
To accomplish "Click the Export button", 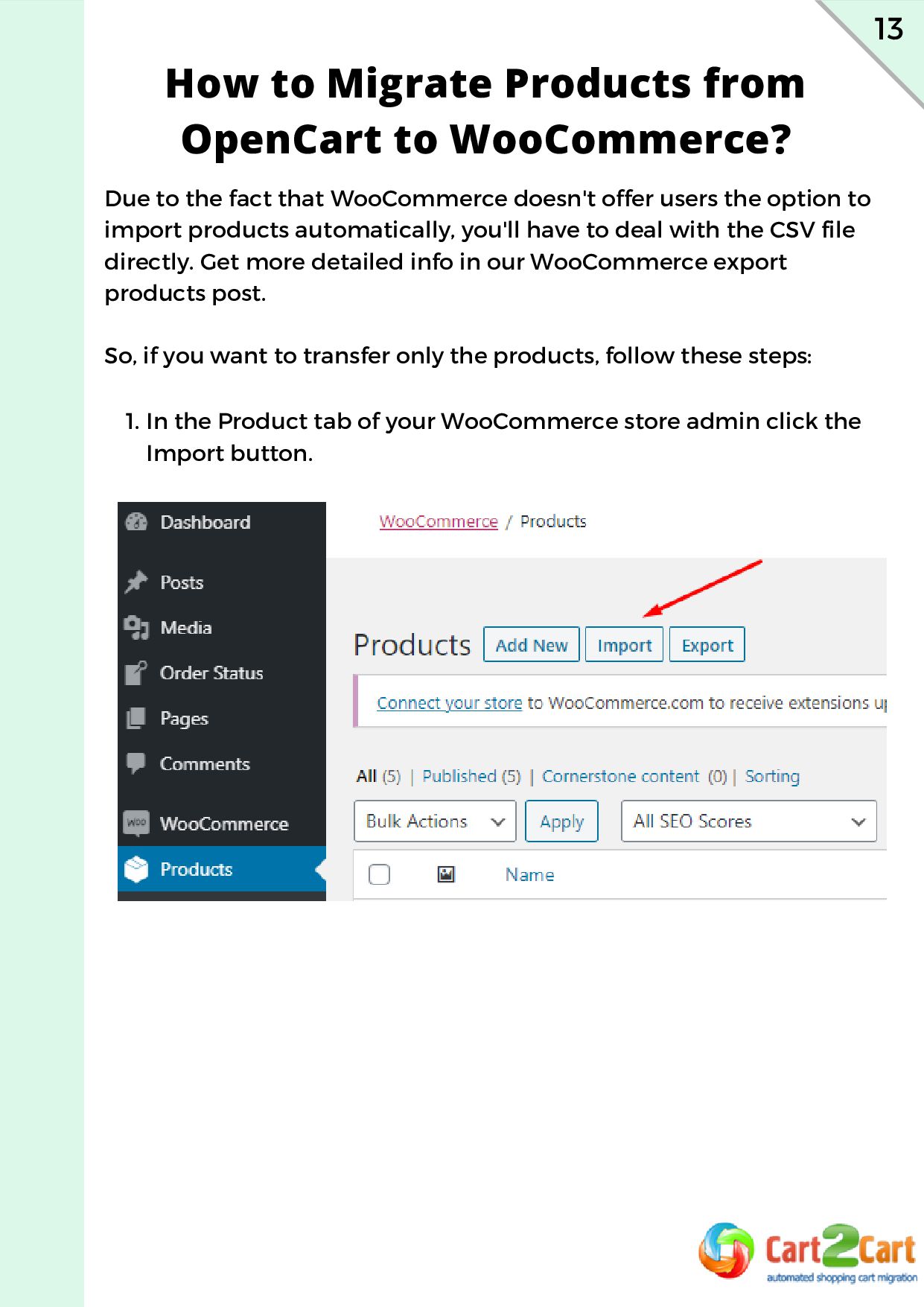I will tap(707, 645).
